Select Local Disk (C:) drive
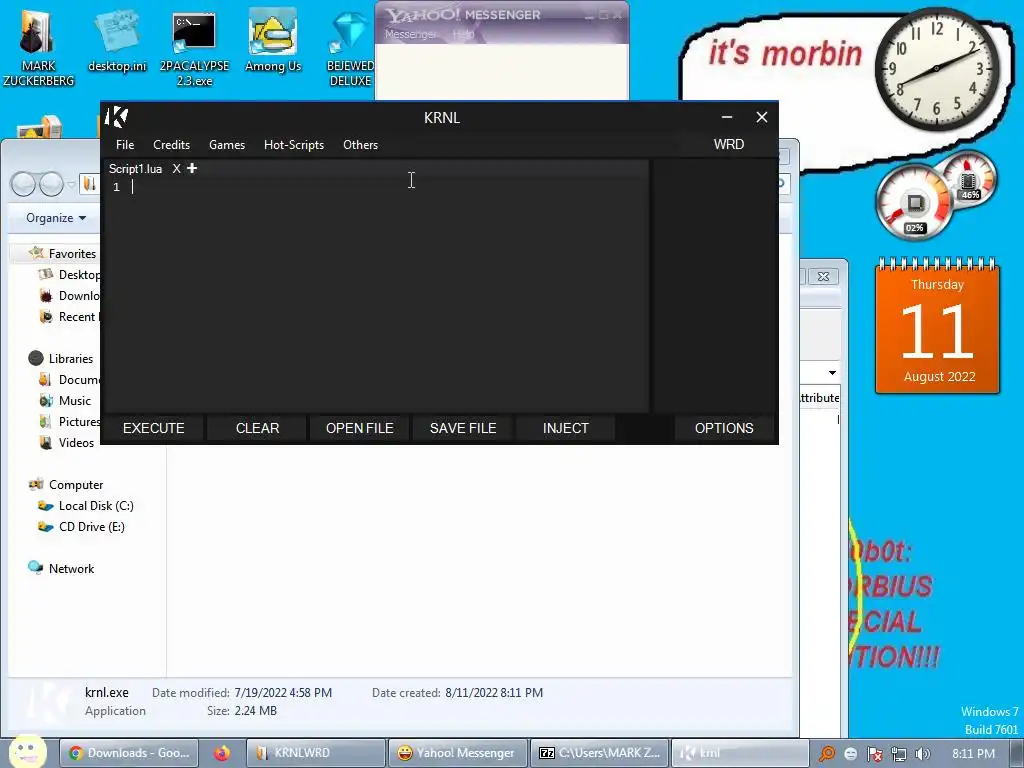 [86, 505]
